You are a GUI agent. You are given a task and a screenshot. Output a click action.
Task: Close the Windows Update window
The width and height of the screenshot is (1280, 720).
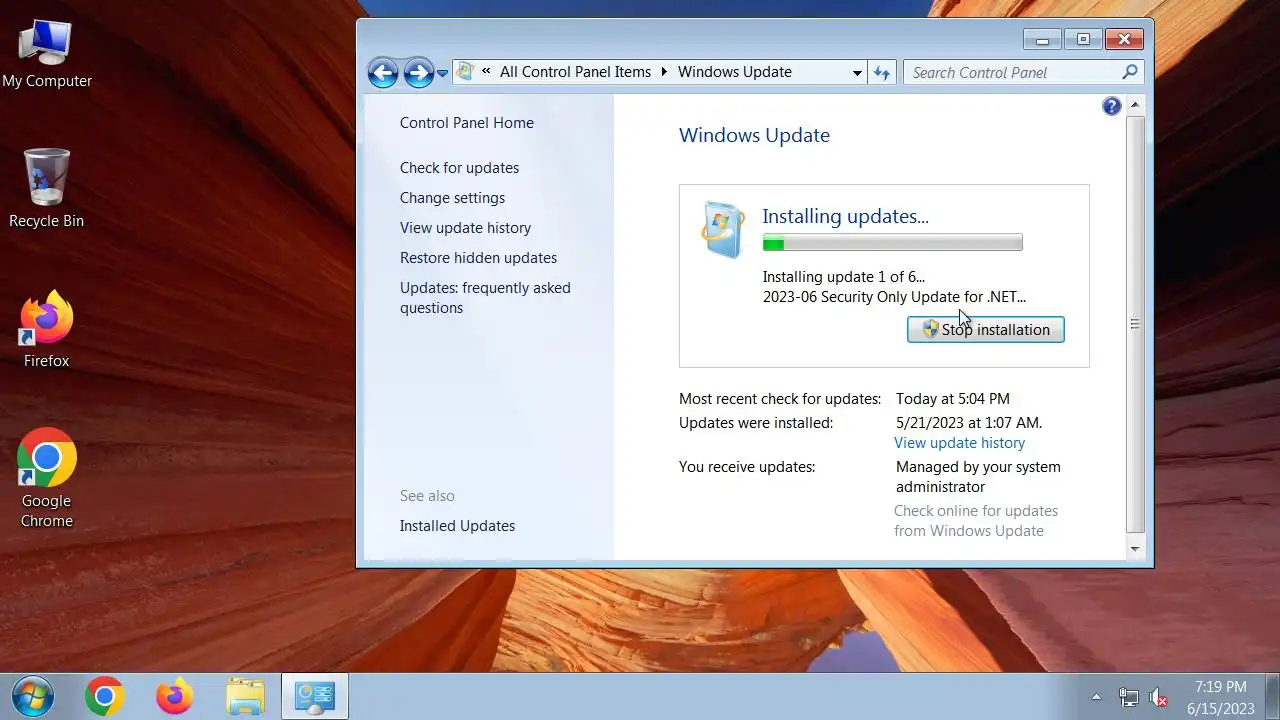1124,40
